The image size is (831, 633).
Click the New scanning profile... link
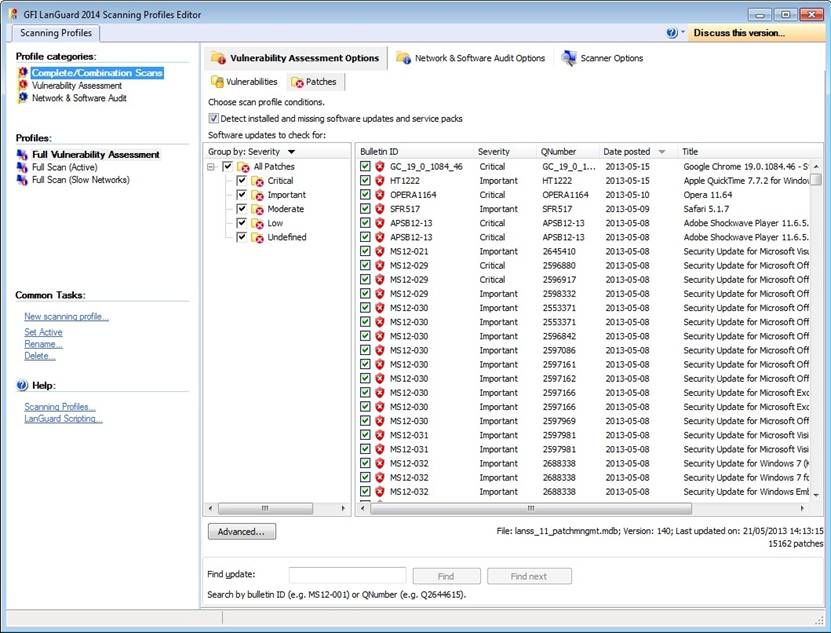66,316
